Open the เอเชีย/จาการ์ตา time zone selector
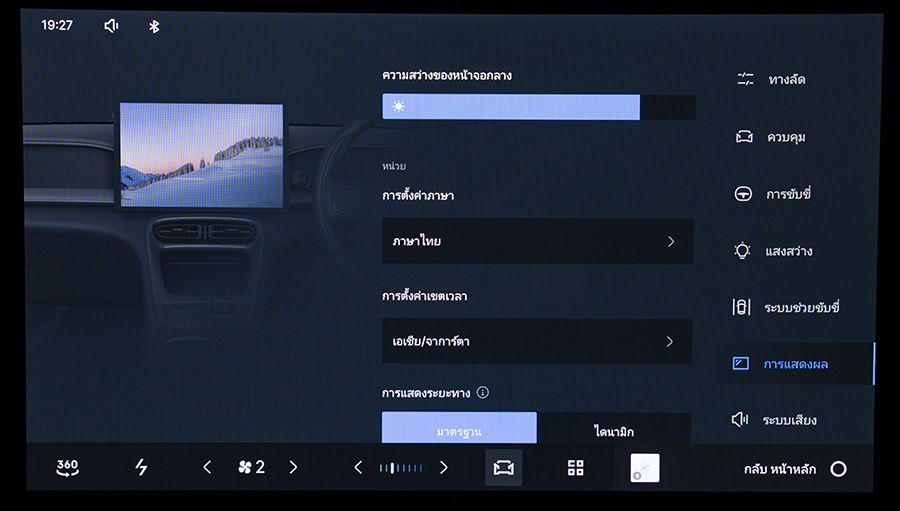 click(x=537, y=341)
